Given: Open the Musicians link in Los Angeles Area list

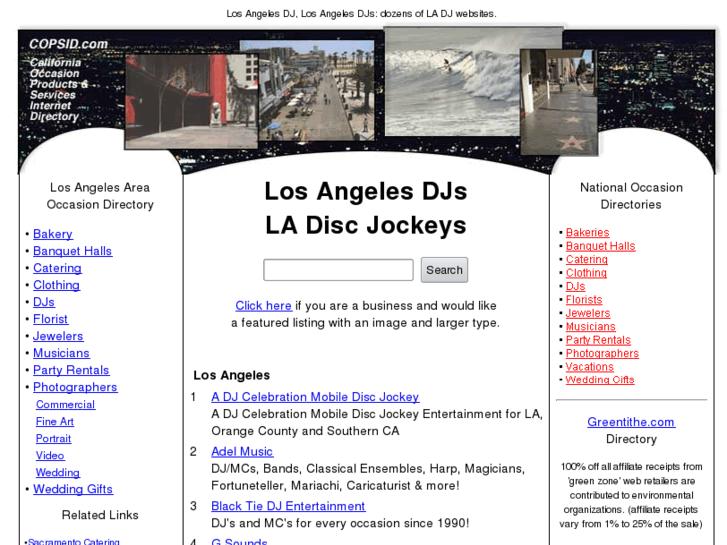Looking at the screenshot, I should [x=61, y=353].
